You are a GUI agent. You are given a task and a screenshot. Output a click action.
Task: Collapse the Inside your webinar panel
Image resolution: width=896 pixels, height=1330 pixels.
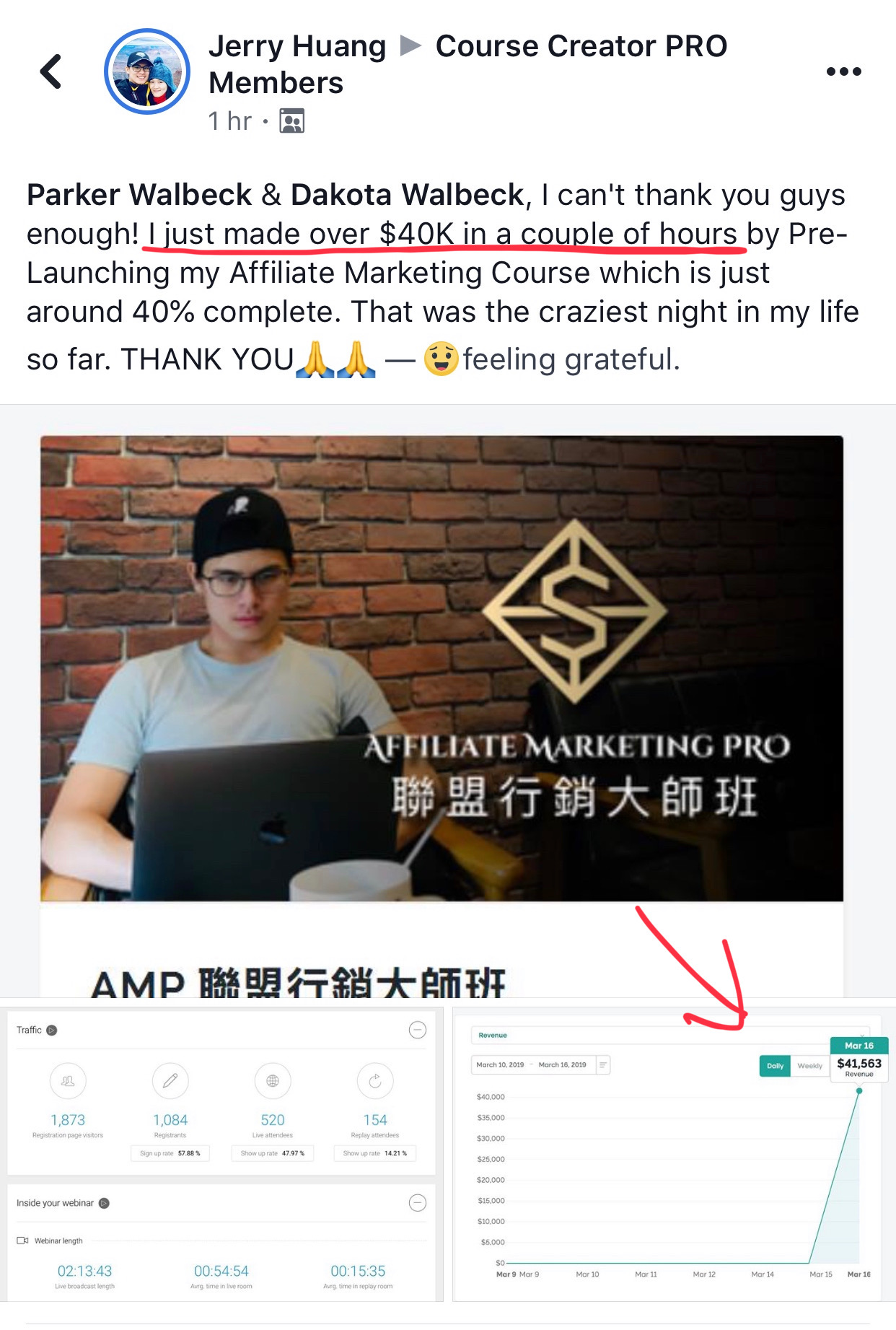pyautogui.click(x=418, y=1203)
